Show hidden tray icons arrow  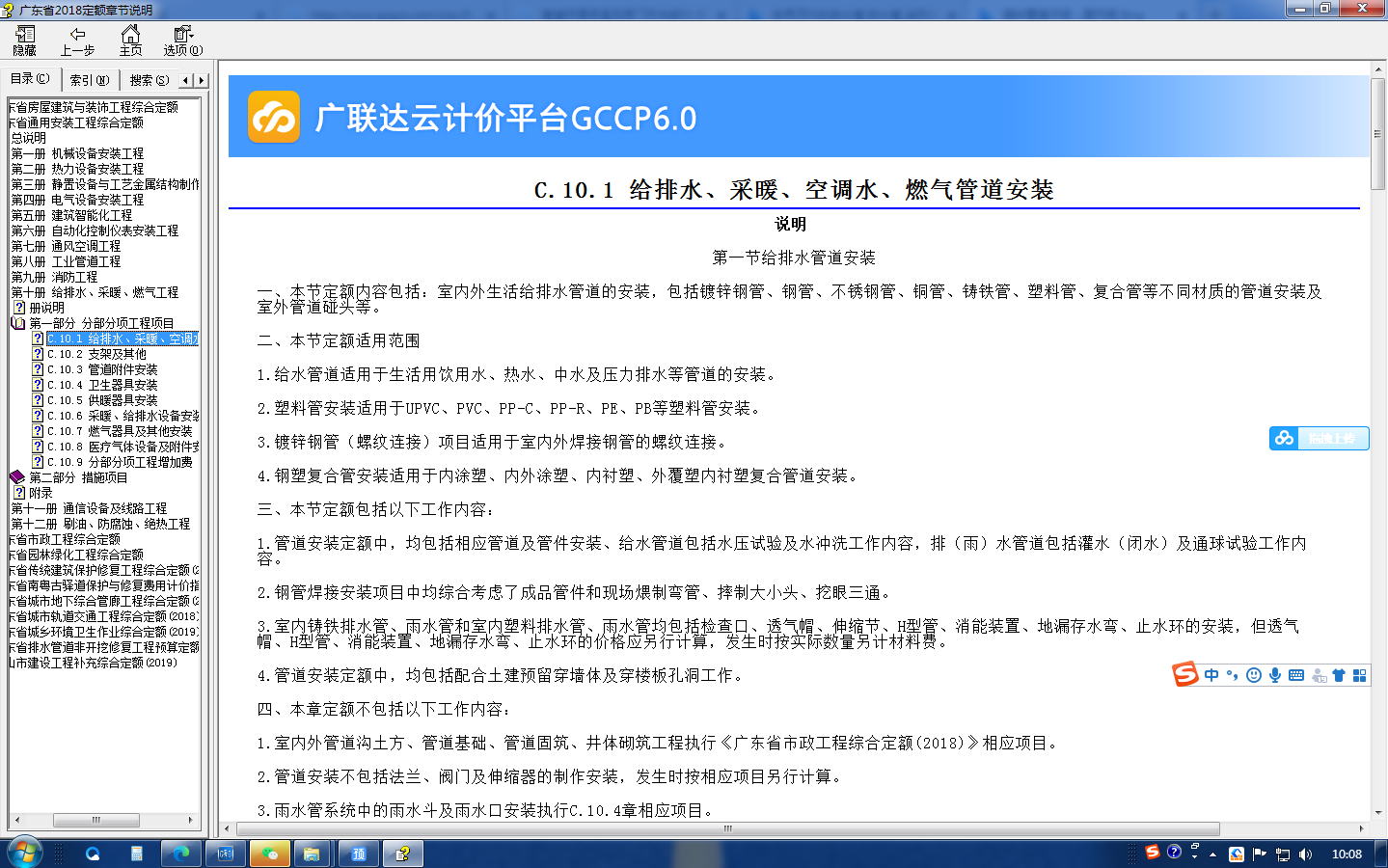coord(1212,854)
